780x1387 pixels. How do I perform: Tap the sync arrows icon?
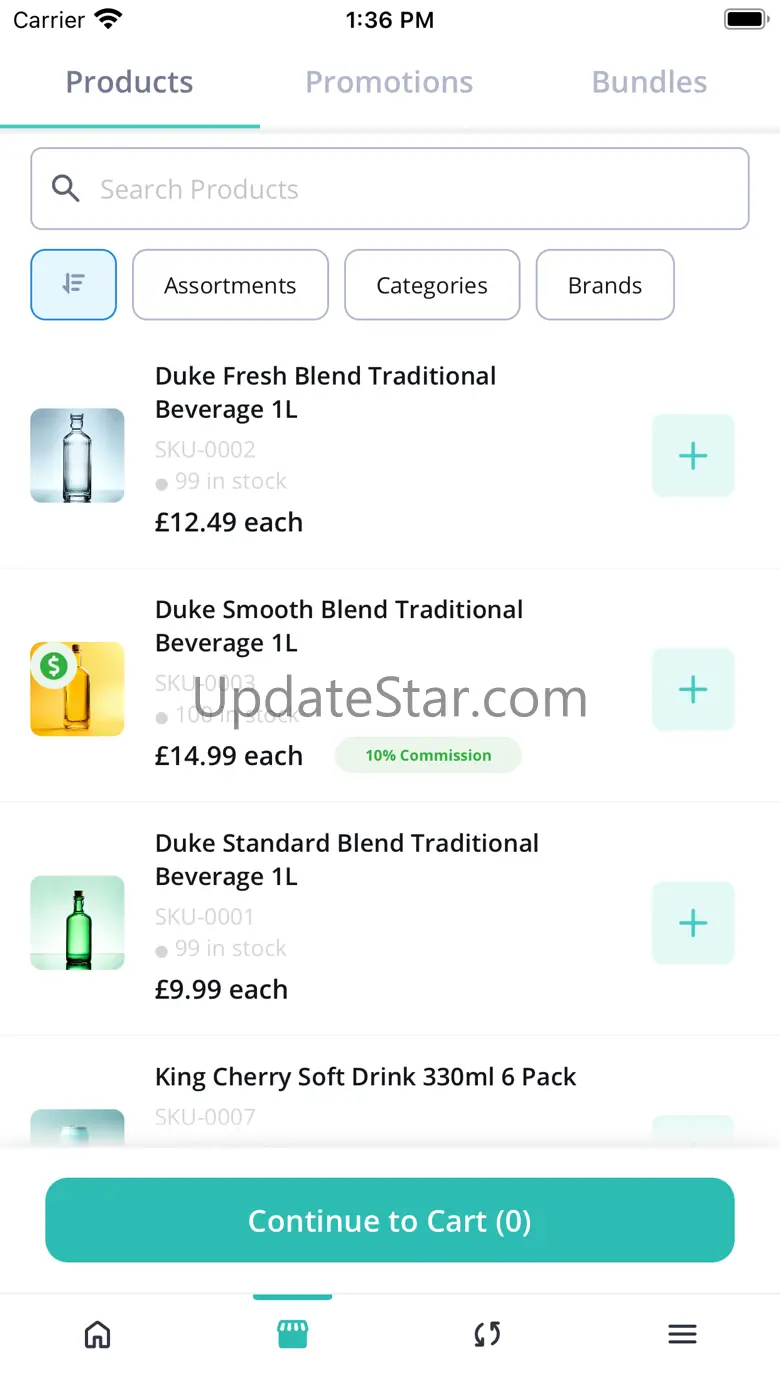487,1334
